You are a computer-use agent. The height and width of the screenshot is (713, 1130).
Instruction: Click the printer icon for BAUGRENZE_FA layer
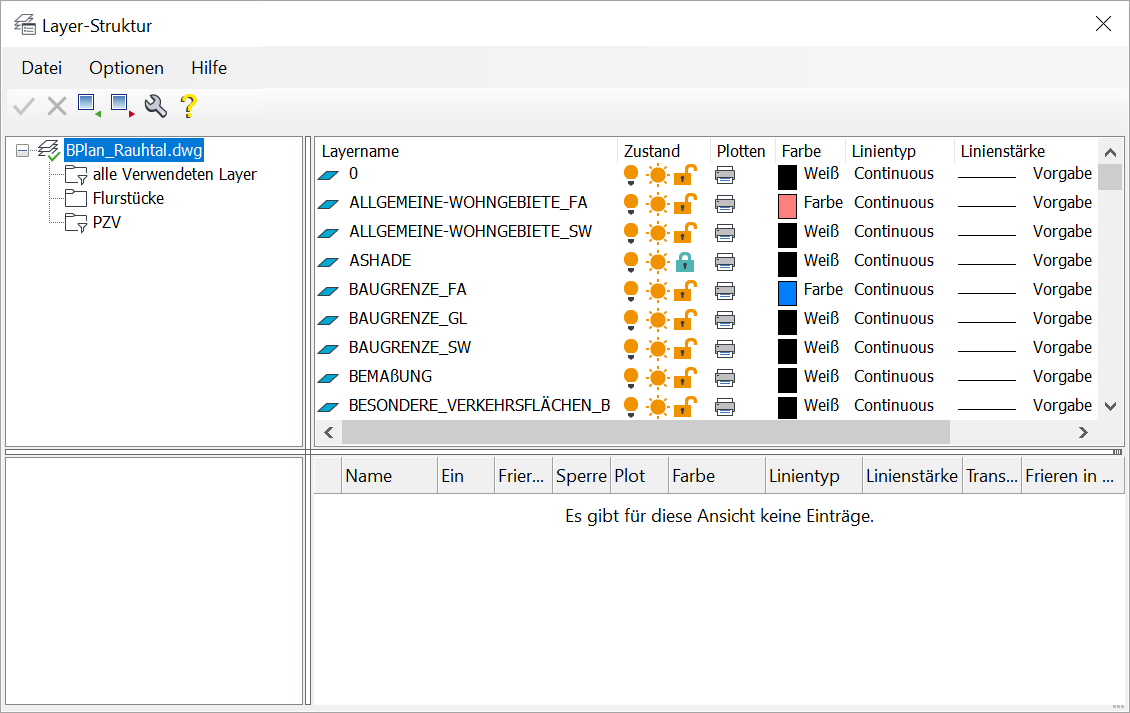tap(725, 291)
